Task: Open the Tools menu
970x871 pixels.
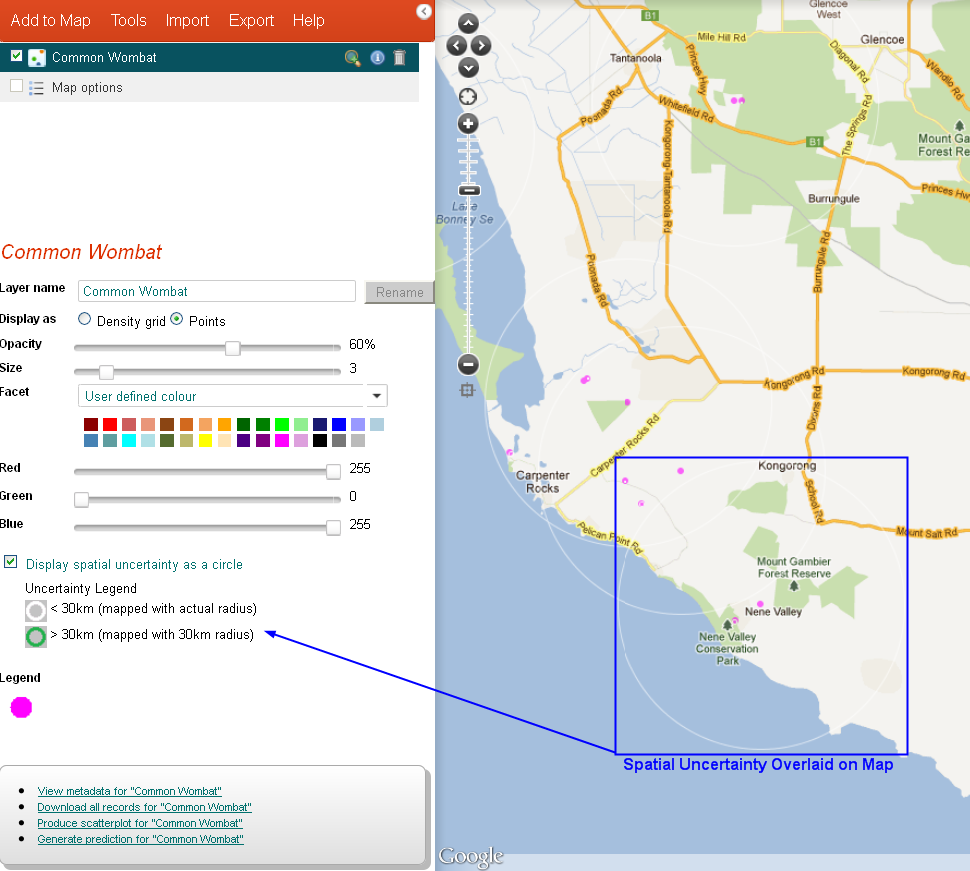Action: [x=128, y=20]
